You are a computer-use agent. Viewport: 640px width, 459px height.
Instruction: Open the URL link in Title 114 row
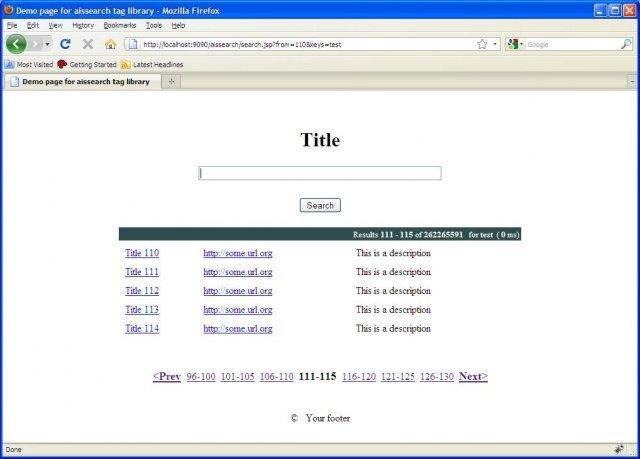[x=238, y=328]
